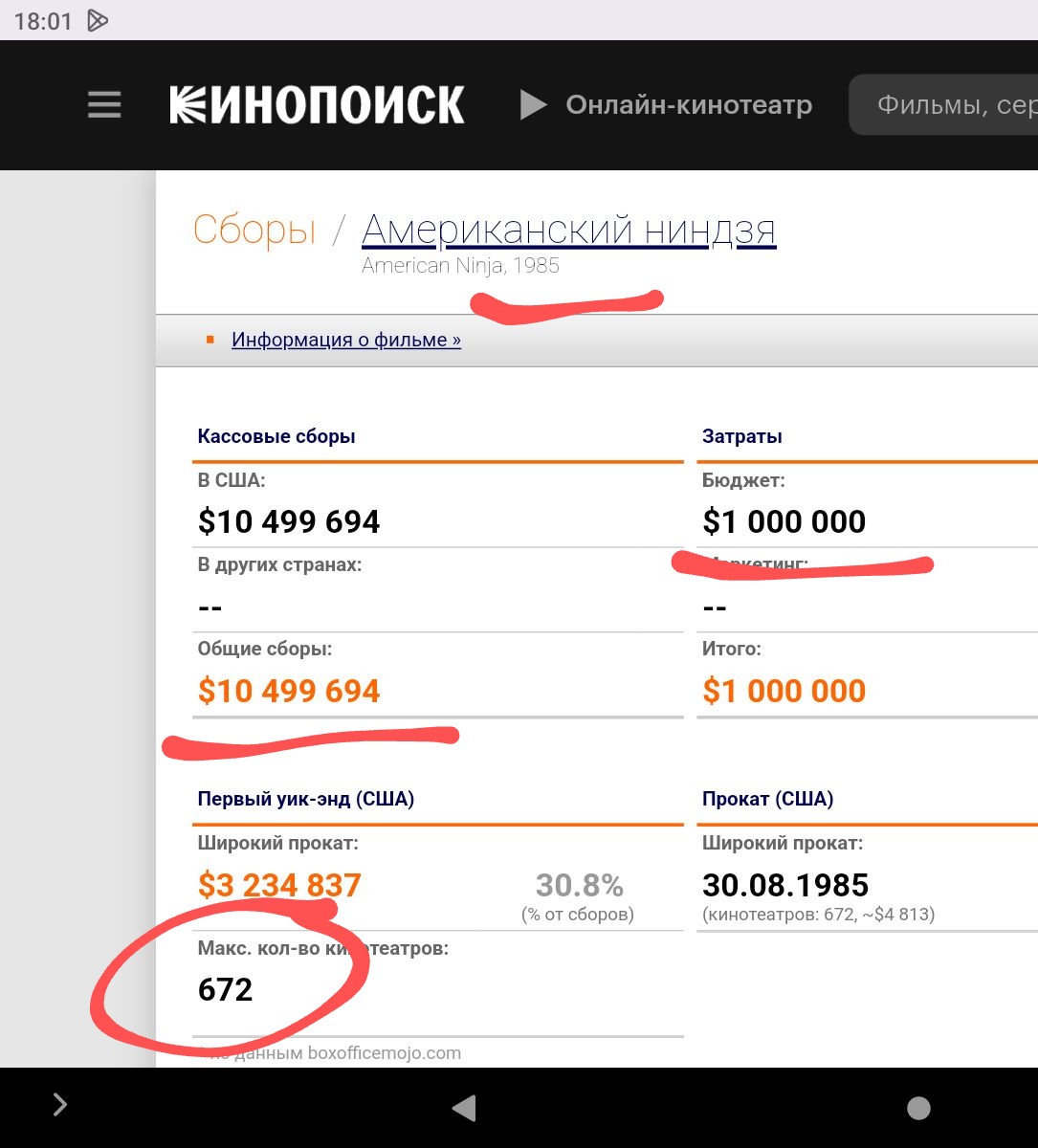The height and width of the screenshot is (1148, 1038).
Task: Open the Американский ниндзя title link
Action: [569, 231]
